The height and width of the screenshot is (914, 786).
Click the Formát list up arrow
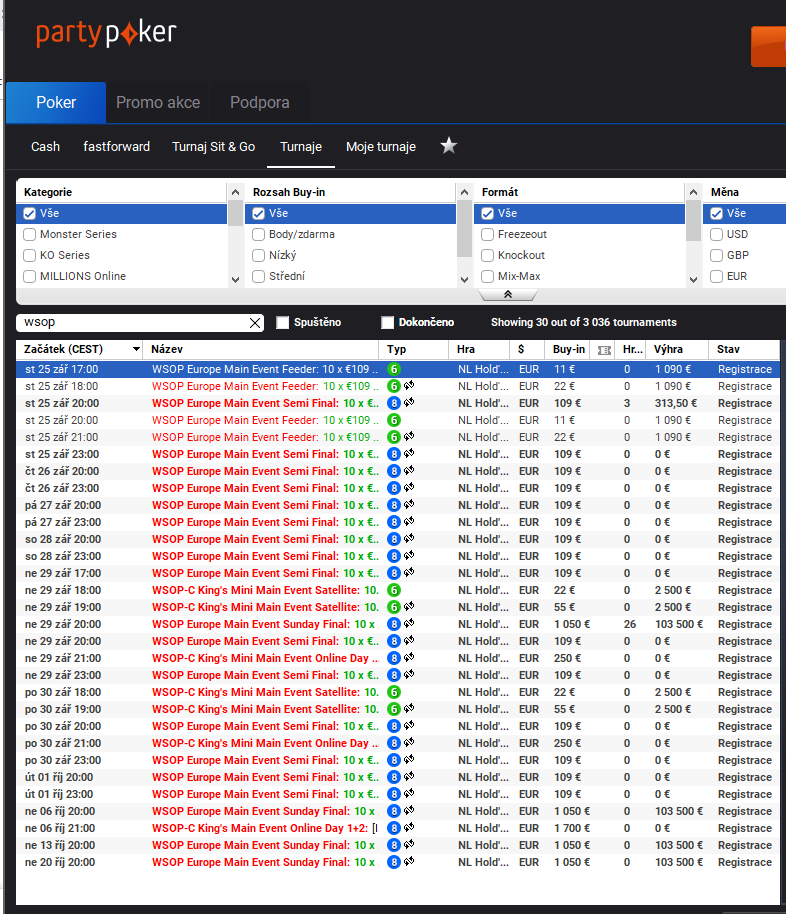tap(693, 192)
